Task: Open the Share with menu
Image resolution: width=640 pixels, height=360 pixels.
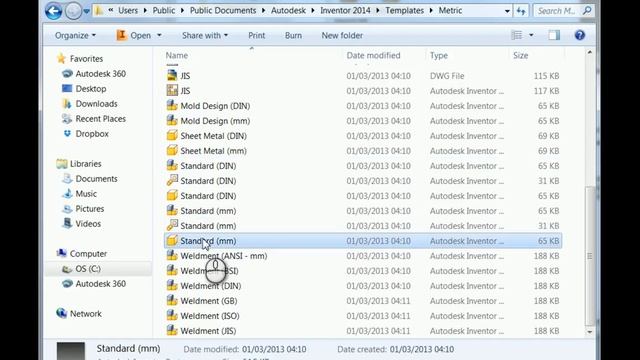Action: coord(205,36)
